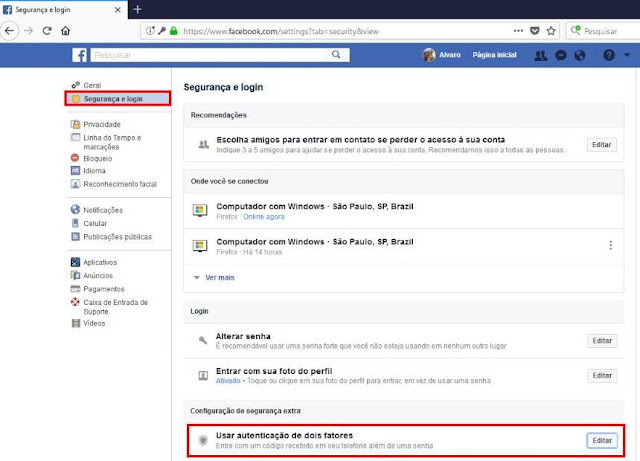Open Anúncios settings
Image resolution: width=640 pixels, height=461 pixels.
pyautogui.click(x=98, y=276)
